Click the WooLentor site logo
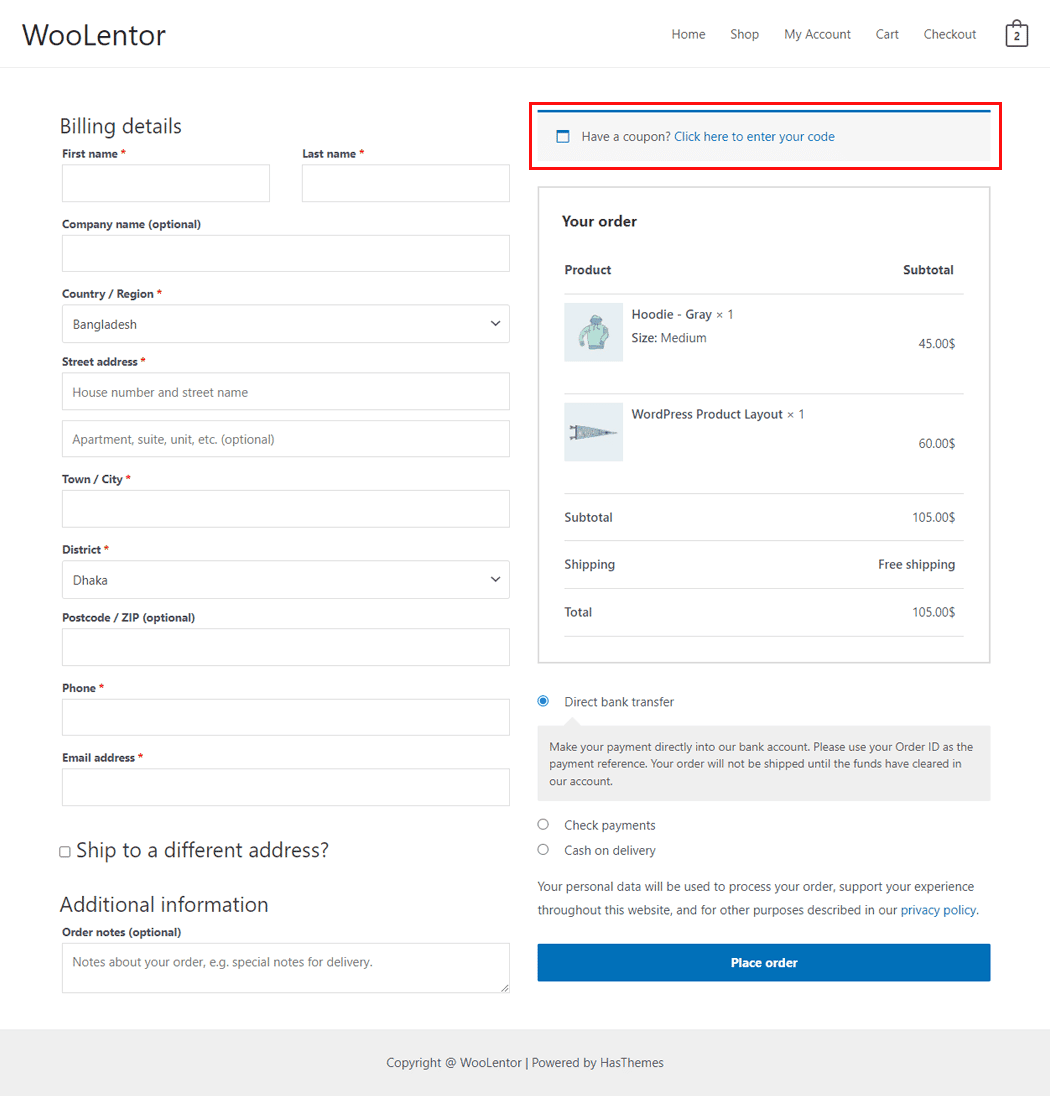The height and width of the screenshot is (1096, 1050). [94, 35]
